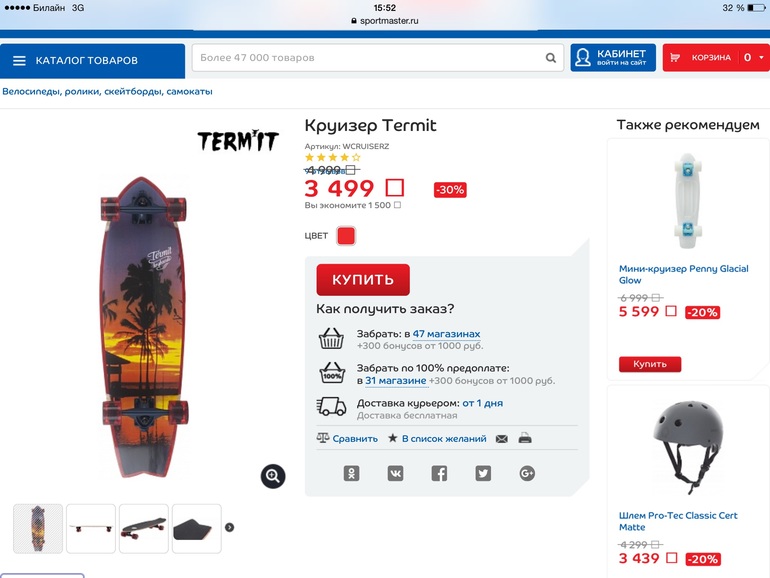The height and width of the screenshot is (578, 770).
Task: Click the red КУПИТЬ button
Action: click(x=363, y=279)
